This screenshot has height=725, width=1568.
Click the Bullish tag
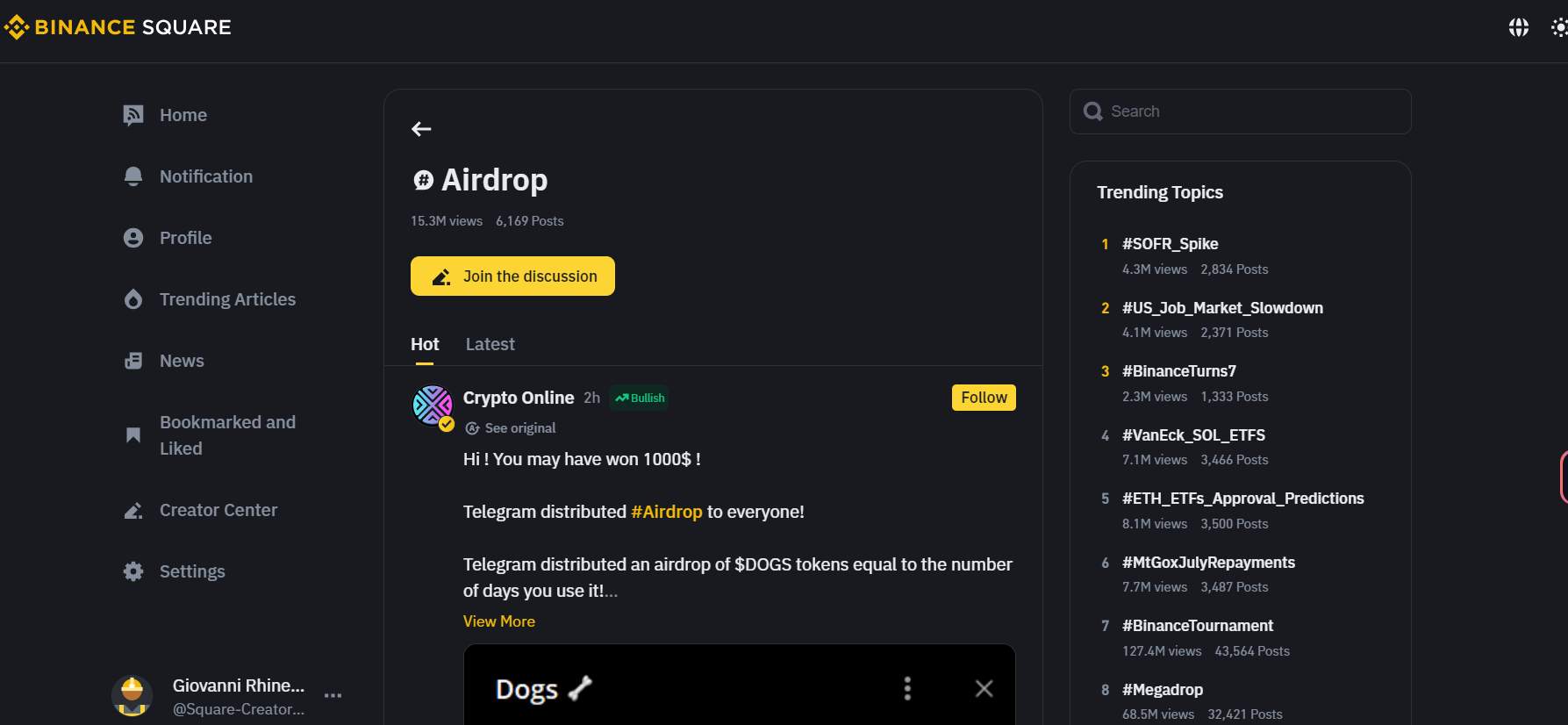(640, 398)
